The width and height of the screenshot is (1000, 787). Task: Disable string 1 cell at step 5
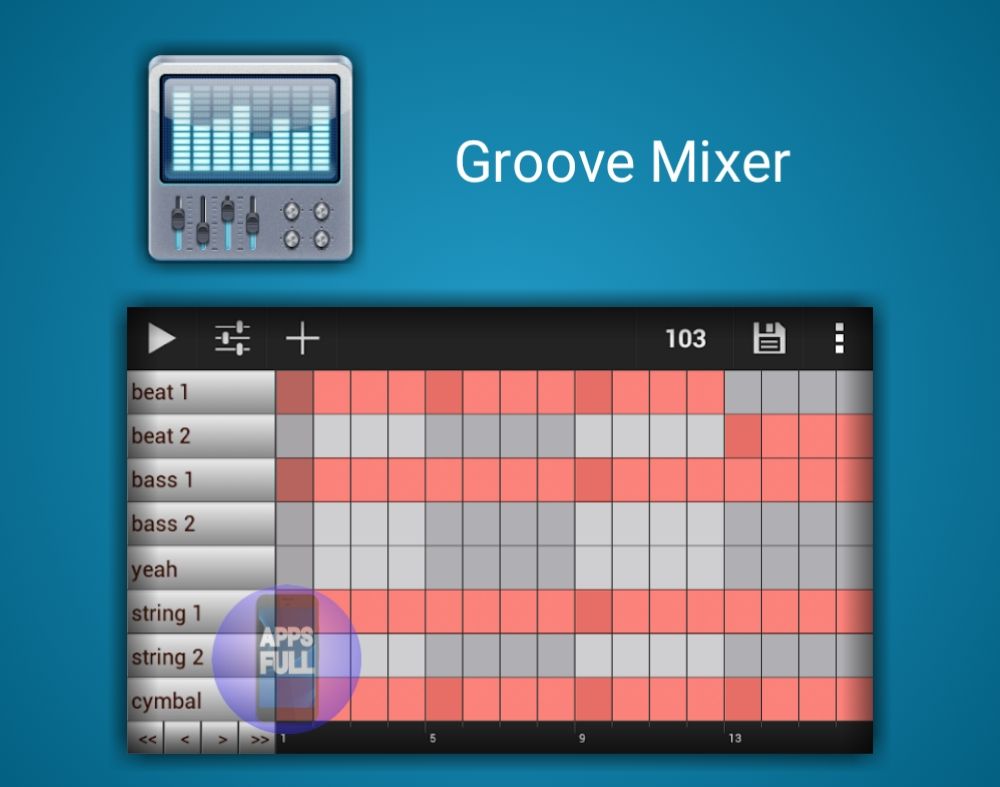pos(444,612)
